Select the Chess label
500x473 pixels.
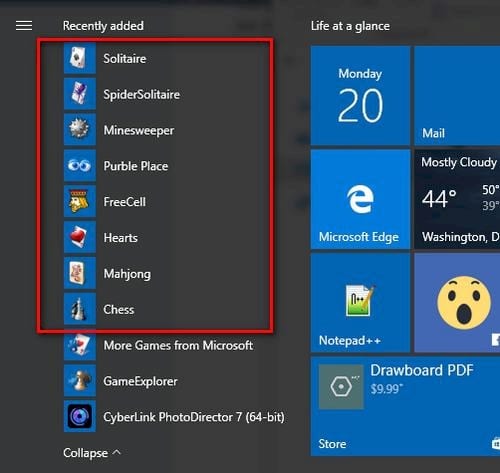click(119, 309)
